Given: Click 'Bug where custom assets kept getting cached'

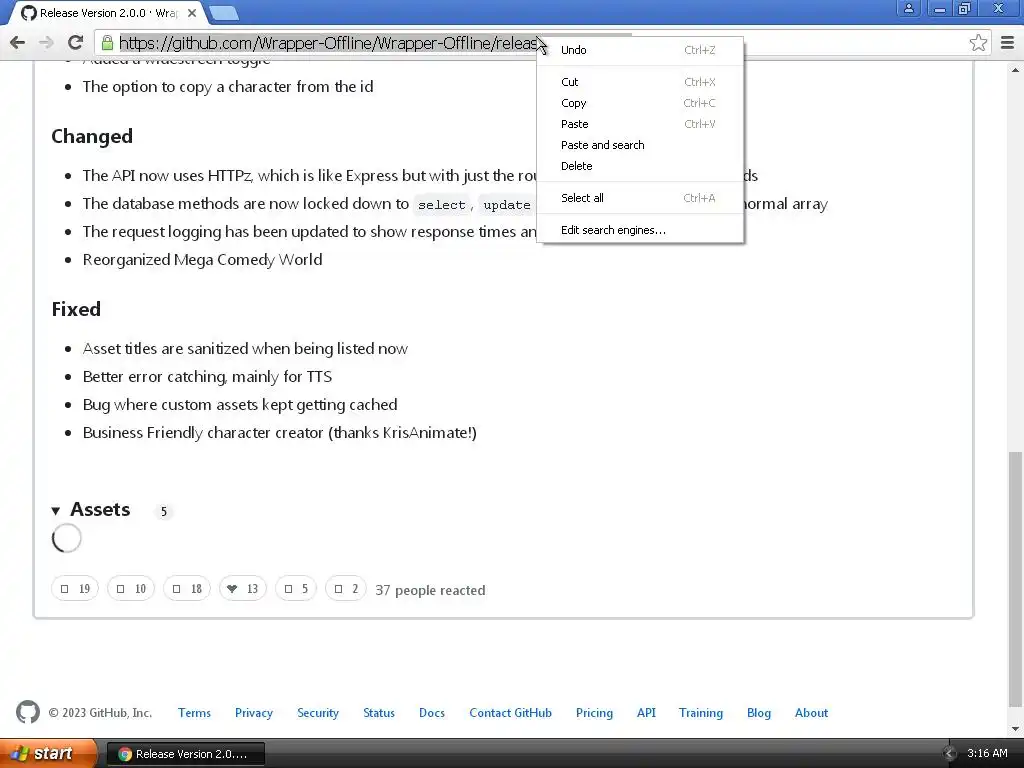Looking at the screenshot, I should 240,405.
